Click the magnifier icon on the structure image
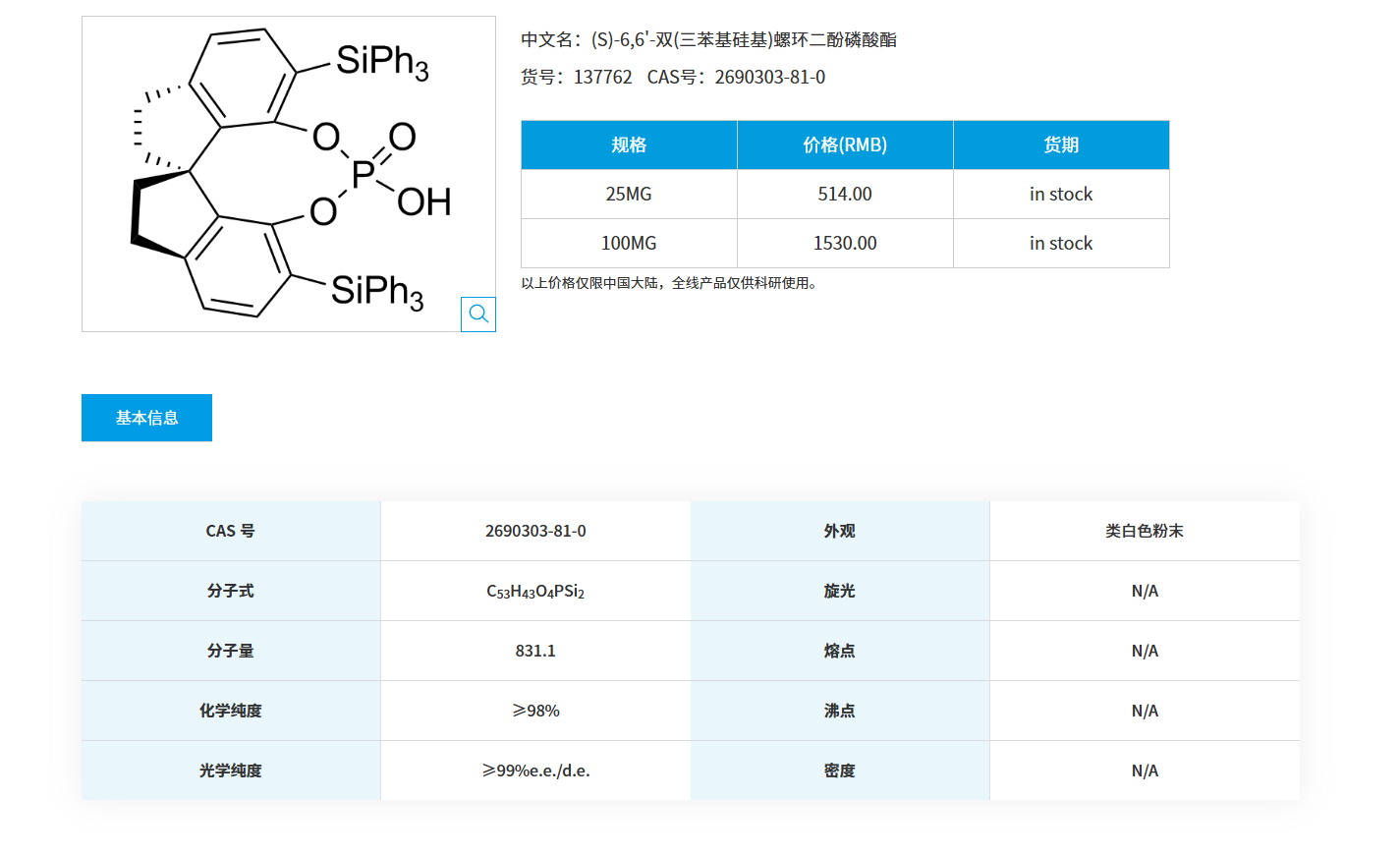The height and width of the screenshot is (857, 1400). click(478, 314)
